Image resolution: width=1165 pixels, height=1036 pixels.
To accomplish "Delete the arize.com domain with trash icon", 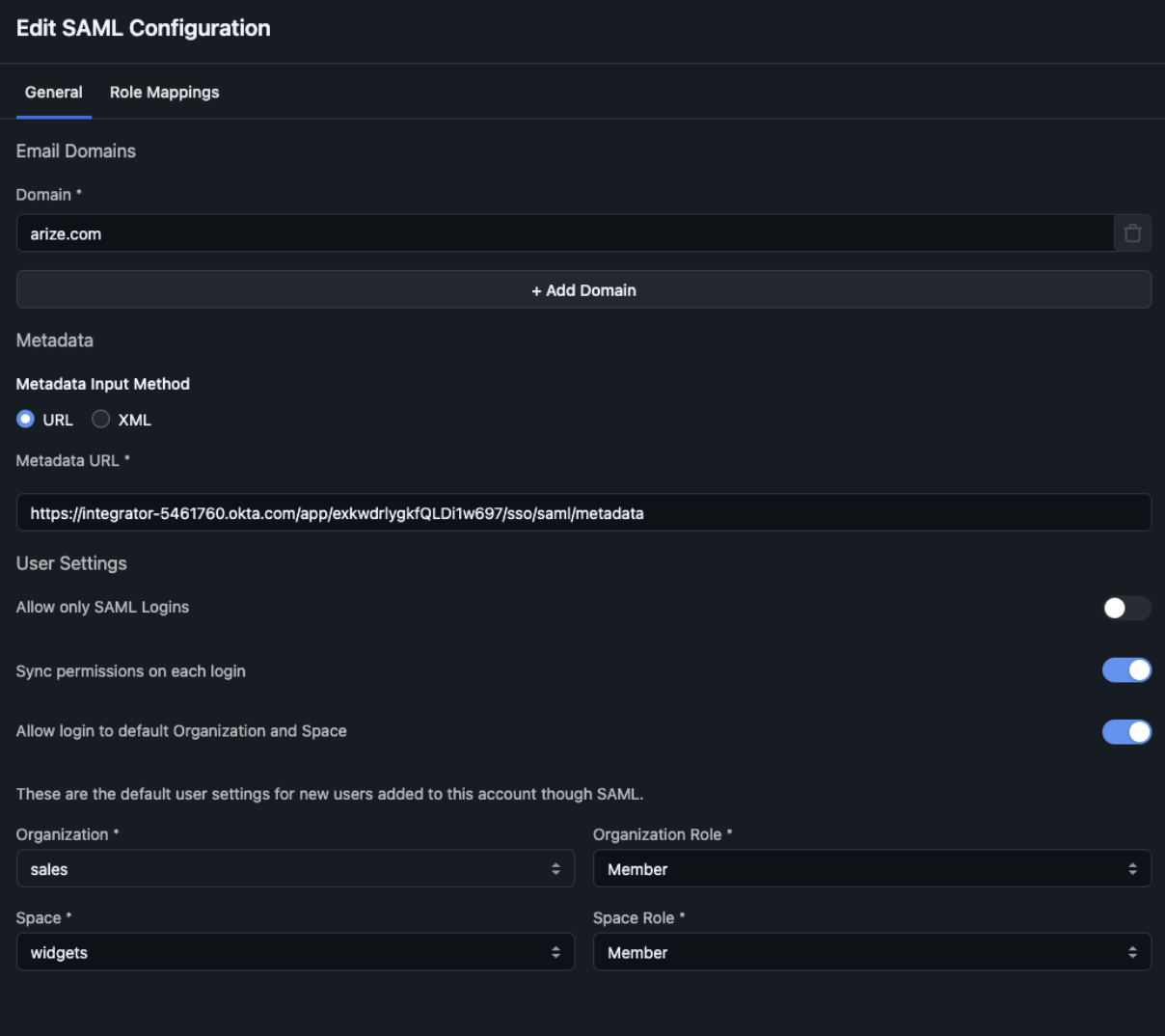I will point(1132,233).
